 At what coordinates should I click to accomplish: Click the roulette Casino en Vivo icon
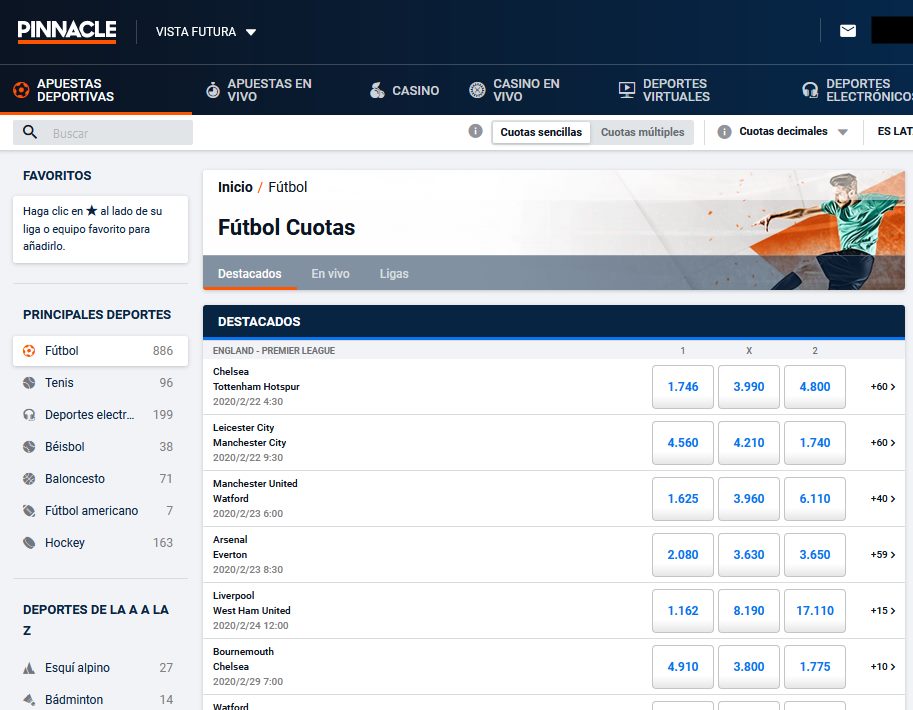point(477,90)
